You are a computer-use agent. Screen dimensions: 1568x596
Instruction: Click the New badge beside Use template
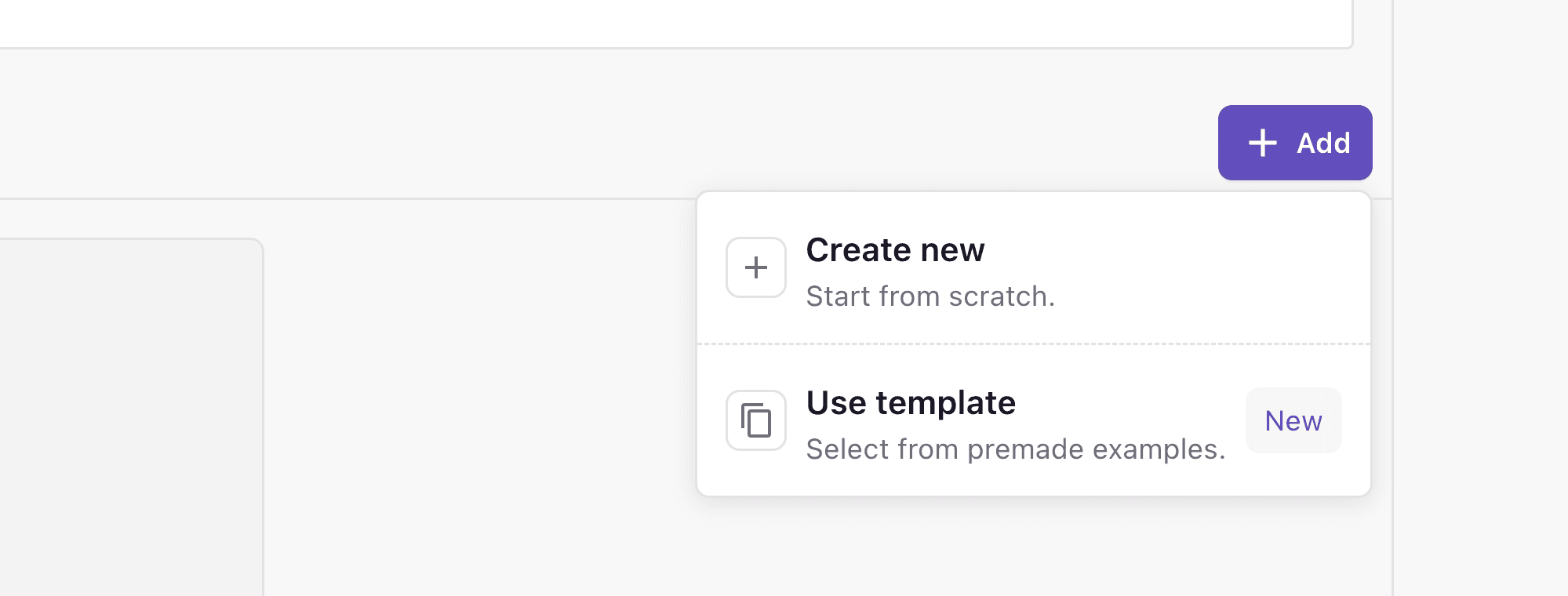tap(1293, 420)
